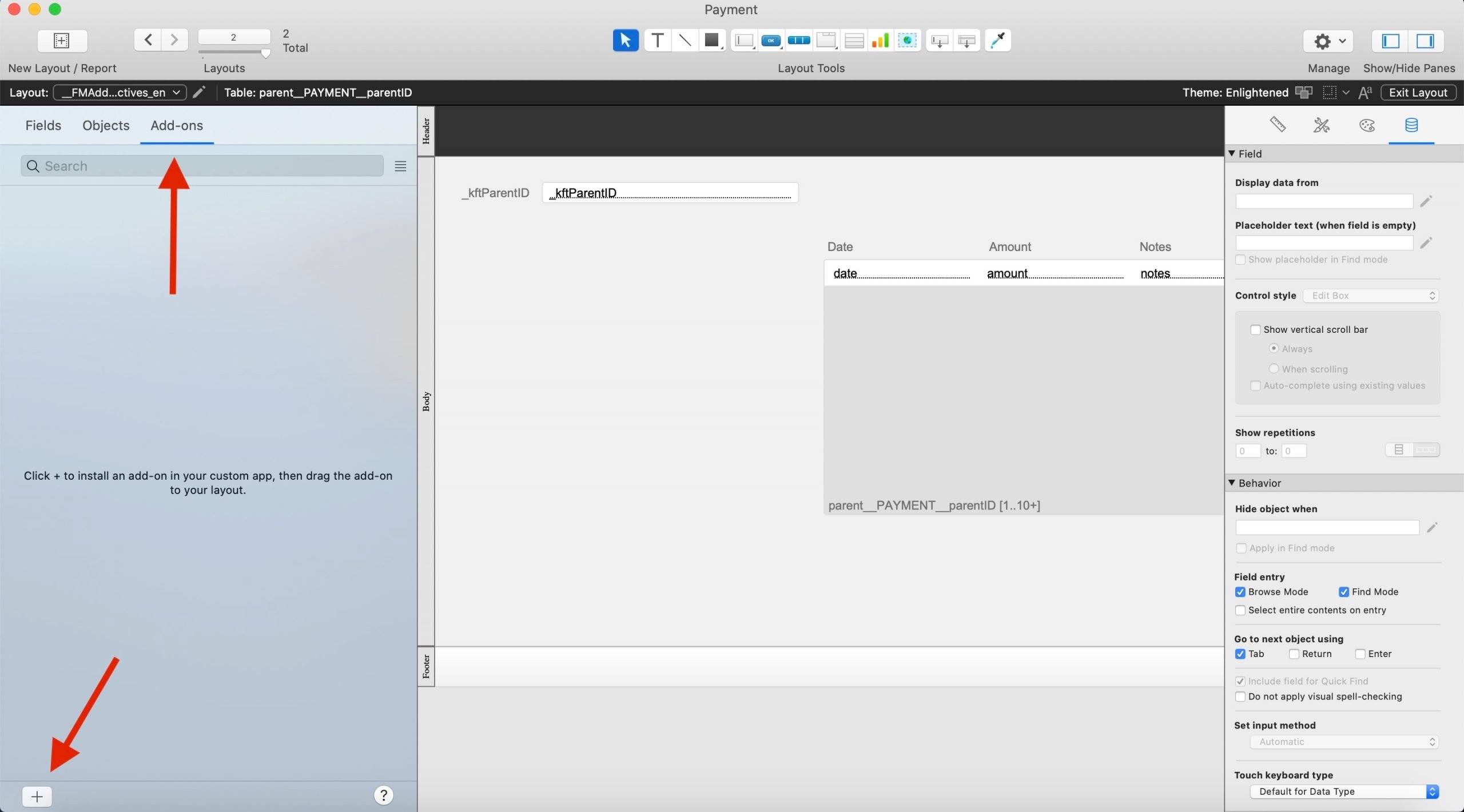Click pencil next to Placeholder text
The height and width of the screenshot is (812, 1464).
1426,243
